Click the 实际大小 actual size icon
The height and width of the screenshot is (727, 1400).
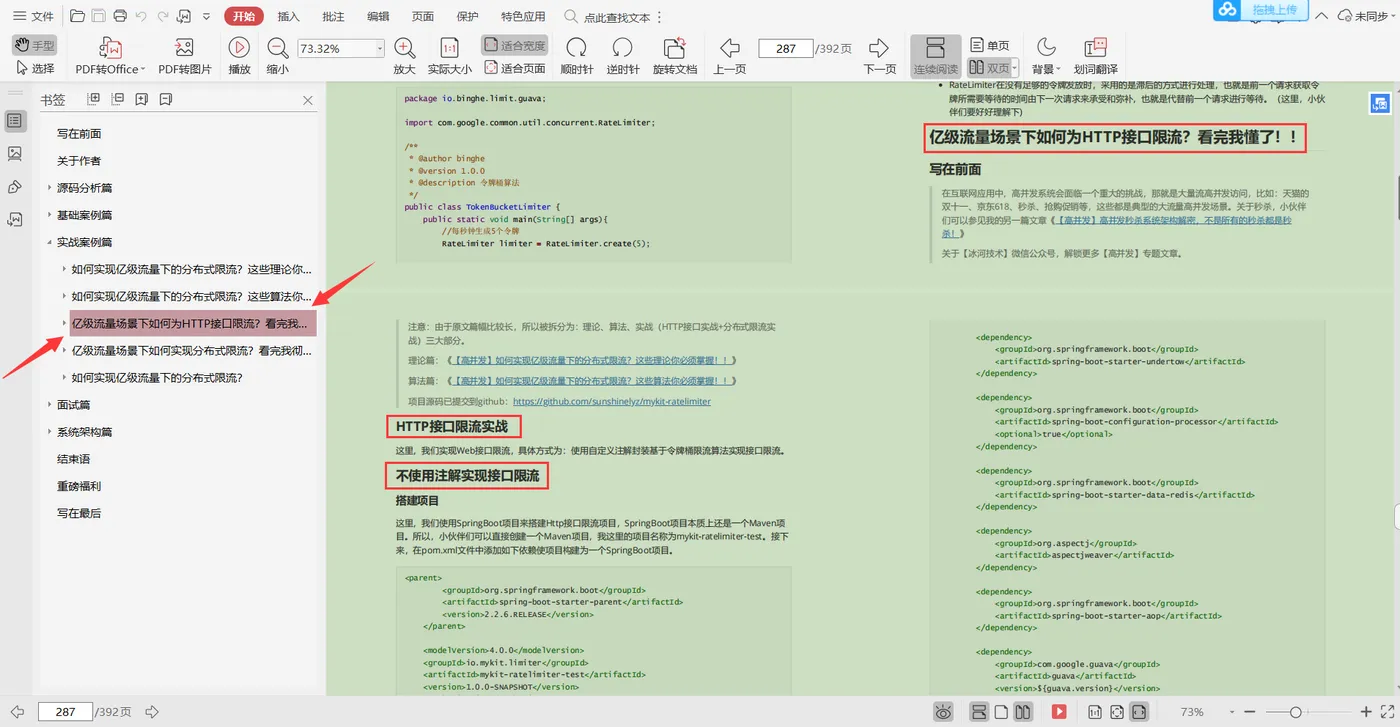(x=449, y=48)
